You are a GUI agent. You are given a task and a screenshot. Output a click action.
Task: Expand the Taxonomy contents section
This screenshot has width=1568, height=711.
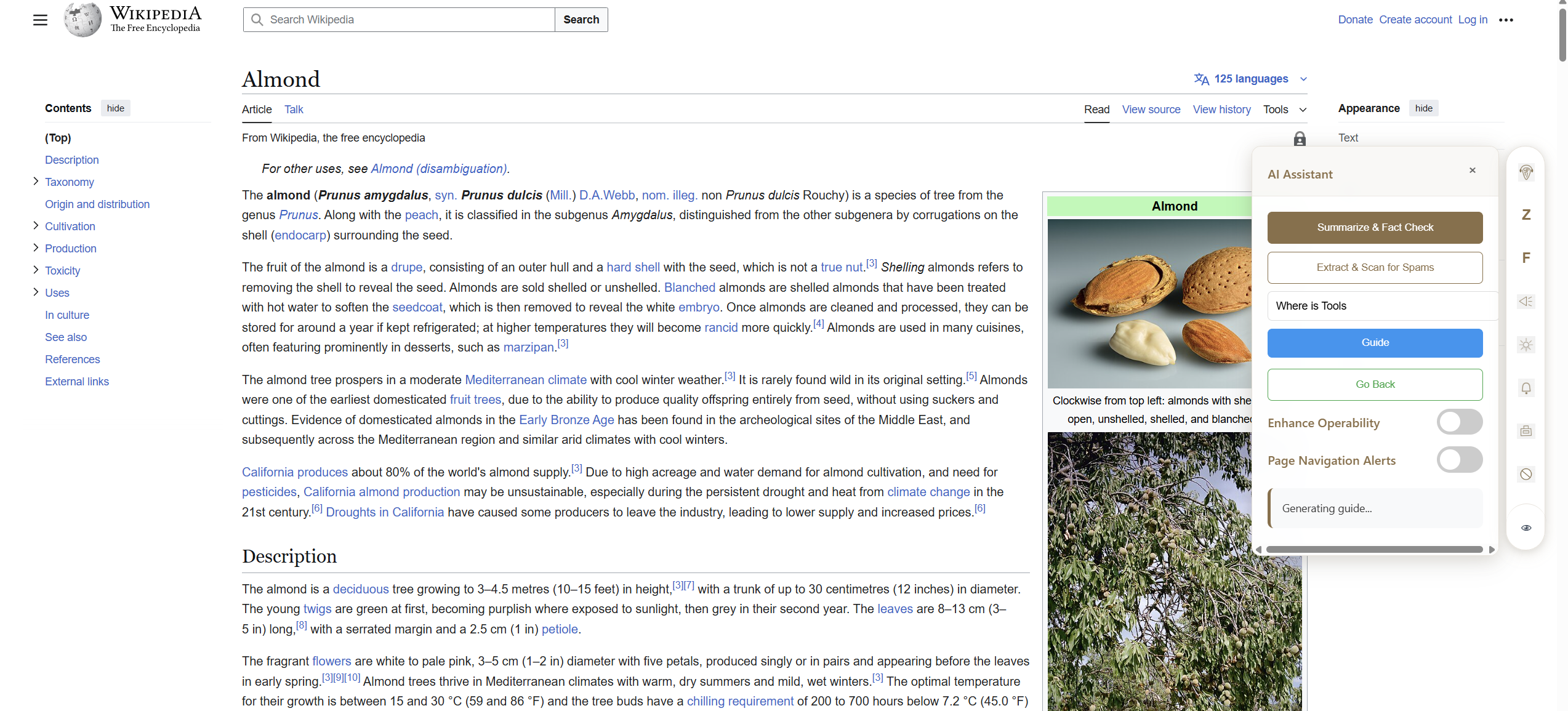pyautogui.click(x=36, y=182)
